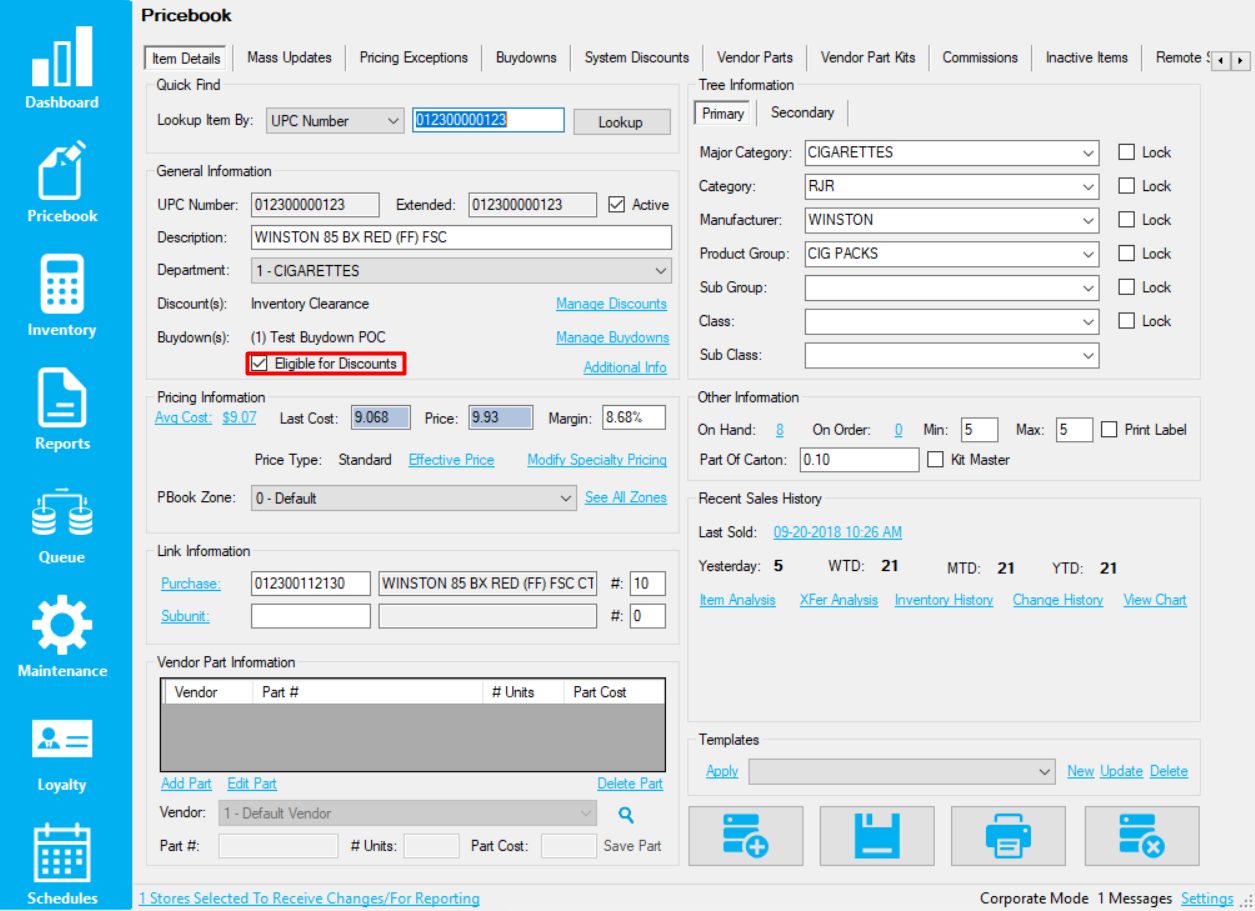Enable the Print Label checkbox
This screenshot has width=1255, height=911.
tap(1109, 429)
